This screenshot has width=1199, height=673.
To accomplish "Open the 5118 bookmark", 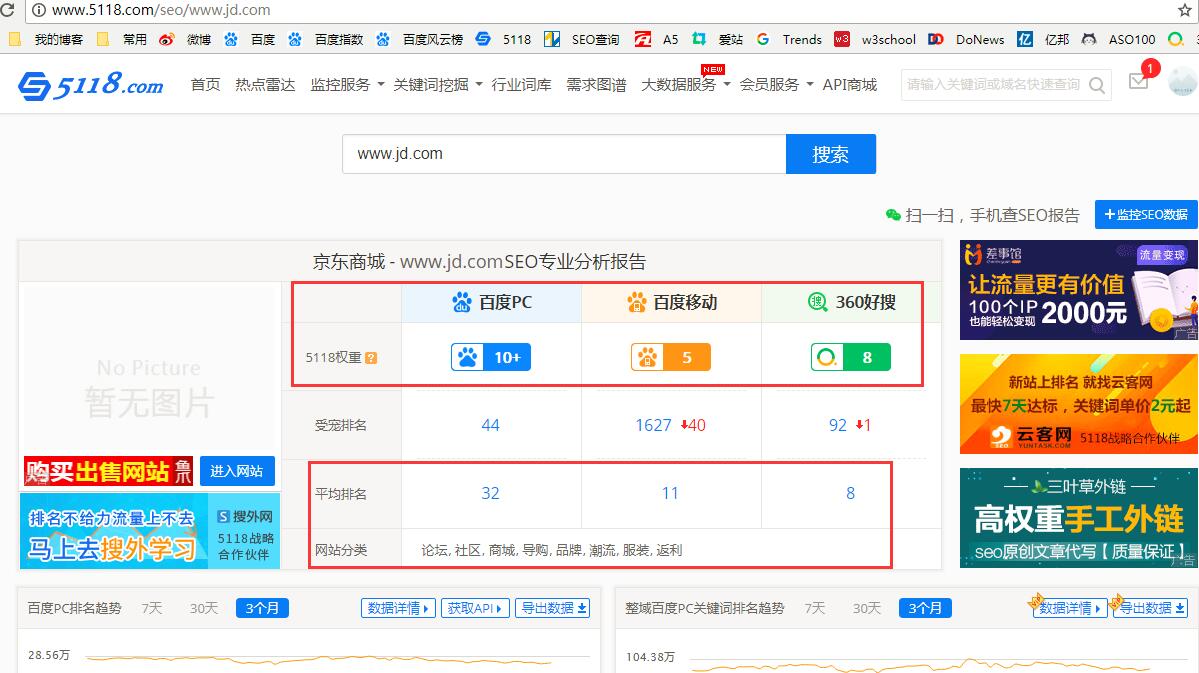I will point(503,39).
